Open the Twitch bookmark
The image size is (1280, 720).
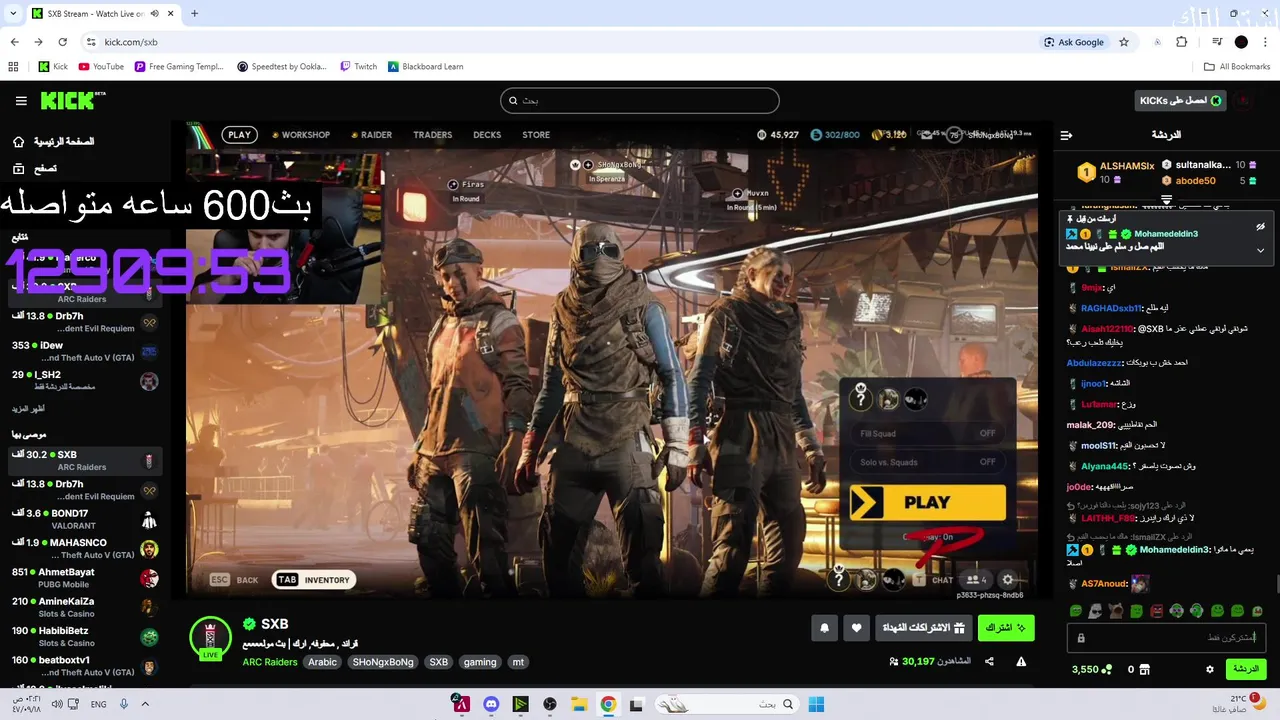[358, 67]
